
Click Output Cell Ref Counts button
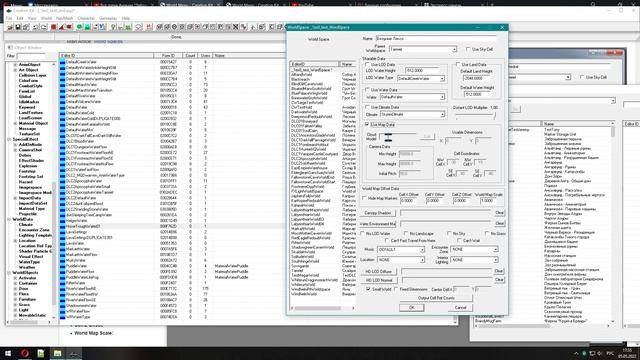(x=436, y=298)
